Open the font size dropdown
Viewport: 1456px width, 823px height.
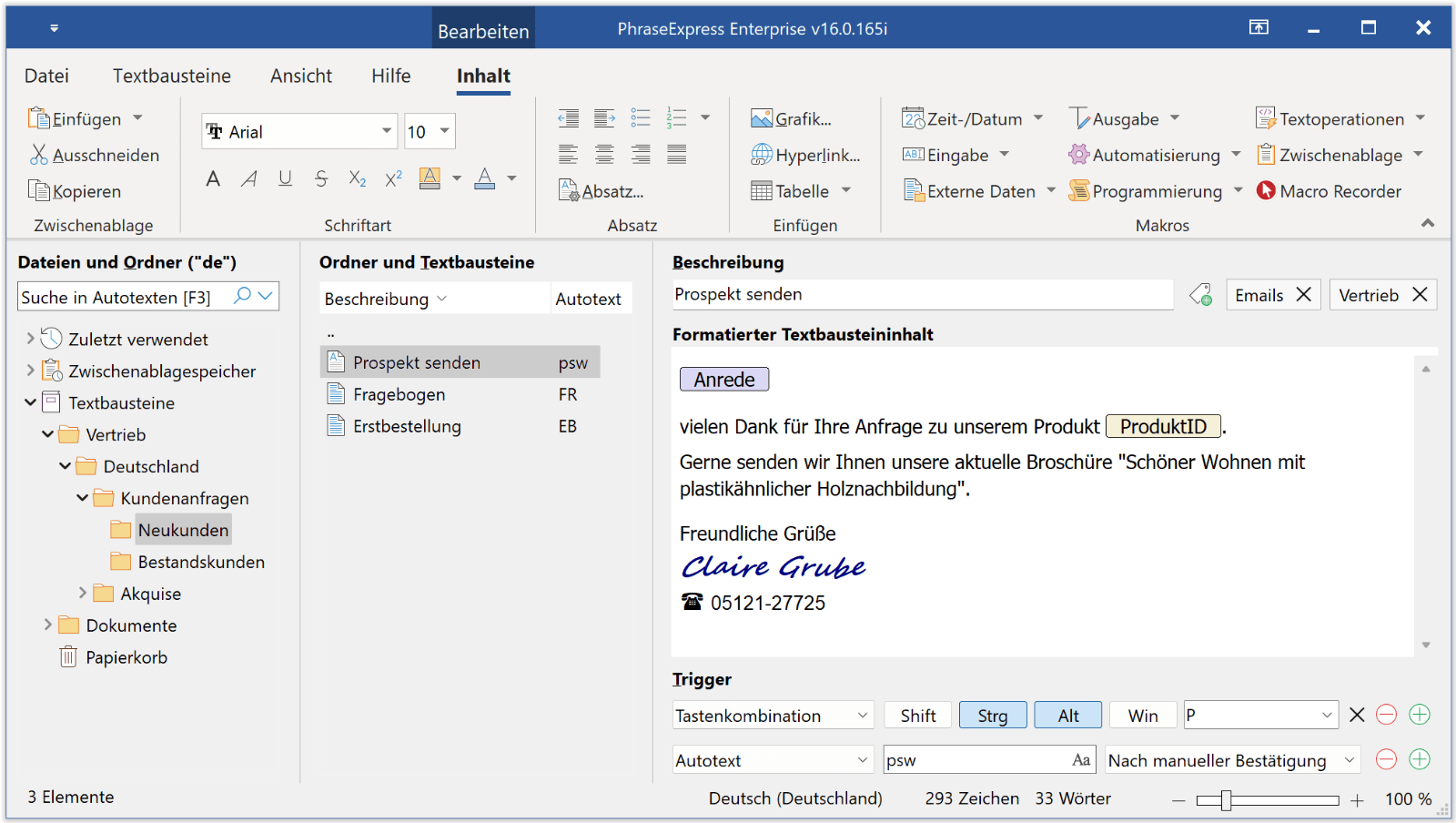click(x=444, y=131)
